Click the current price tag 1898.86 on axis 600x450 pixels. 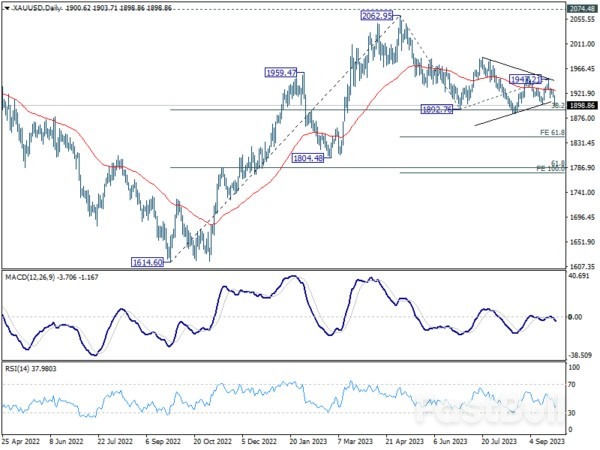pos(582,105)
